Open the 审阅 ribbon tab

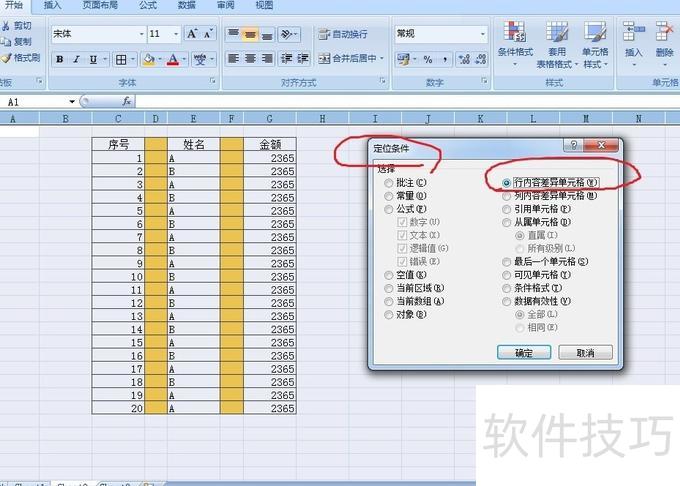226,5
